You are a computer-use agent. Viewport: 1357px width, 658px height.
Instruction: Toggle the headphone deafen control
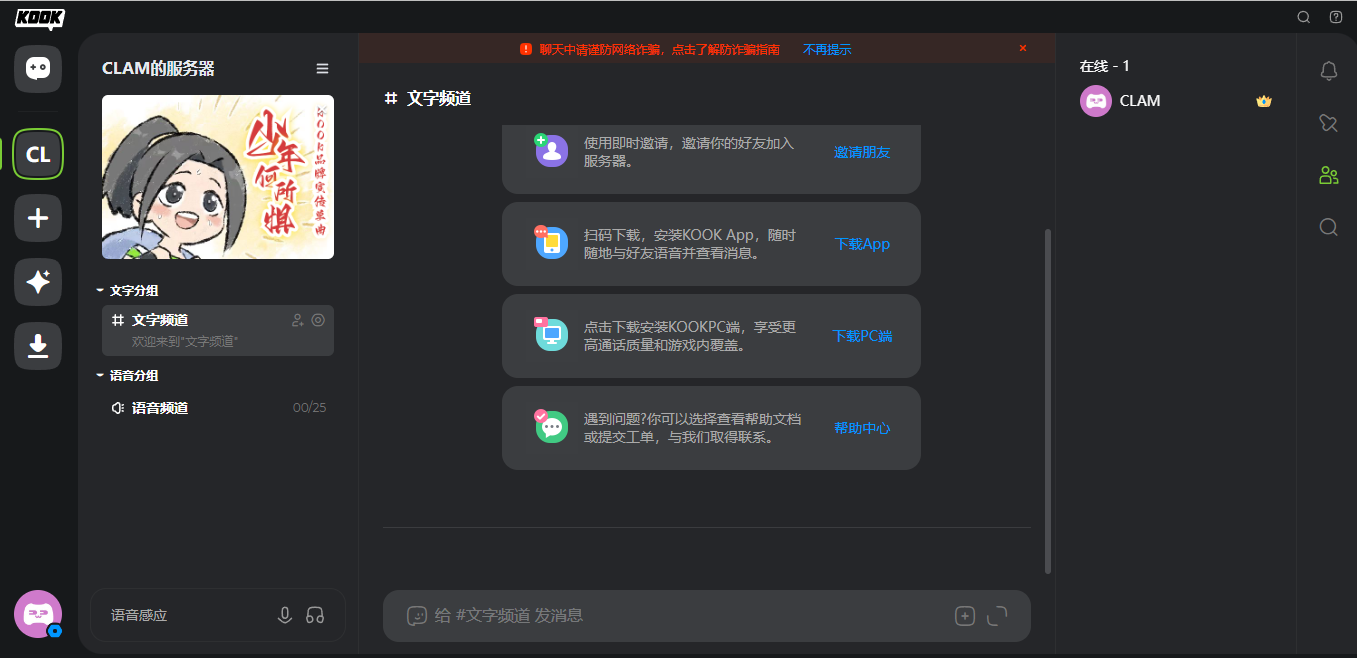[315, 615]
